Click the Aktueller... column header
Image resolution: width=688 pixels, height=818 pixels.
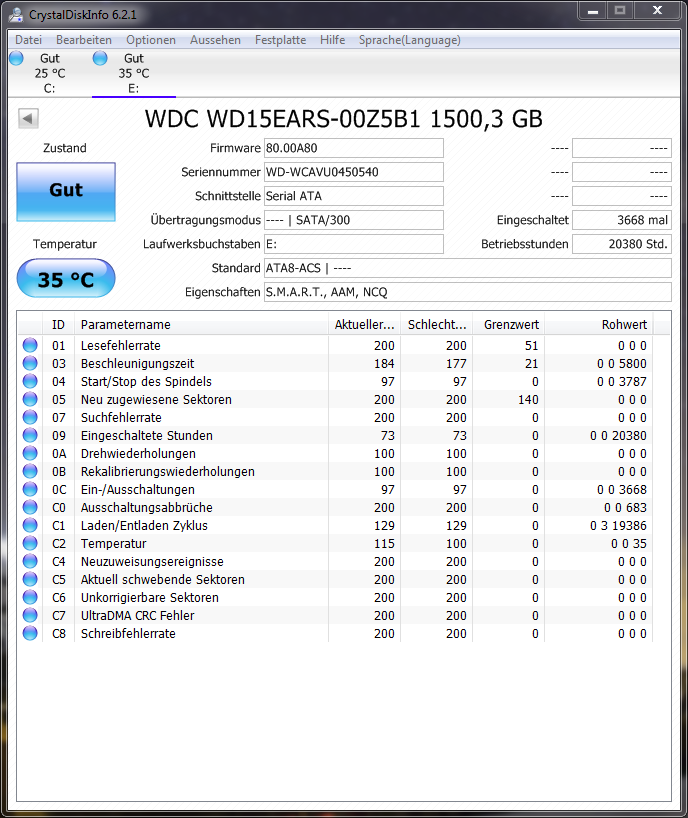point(364,324)
